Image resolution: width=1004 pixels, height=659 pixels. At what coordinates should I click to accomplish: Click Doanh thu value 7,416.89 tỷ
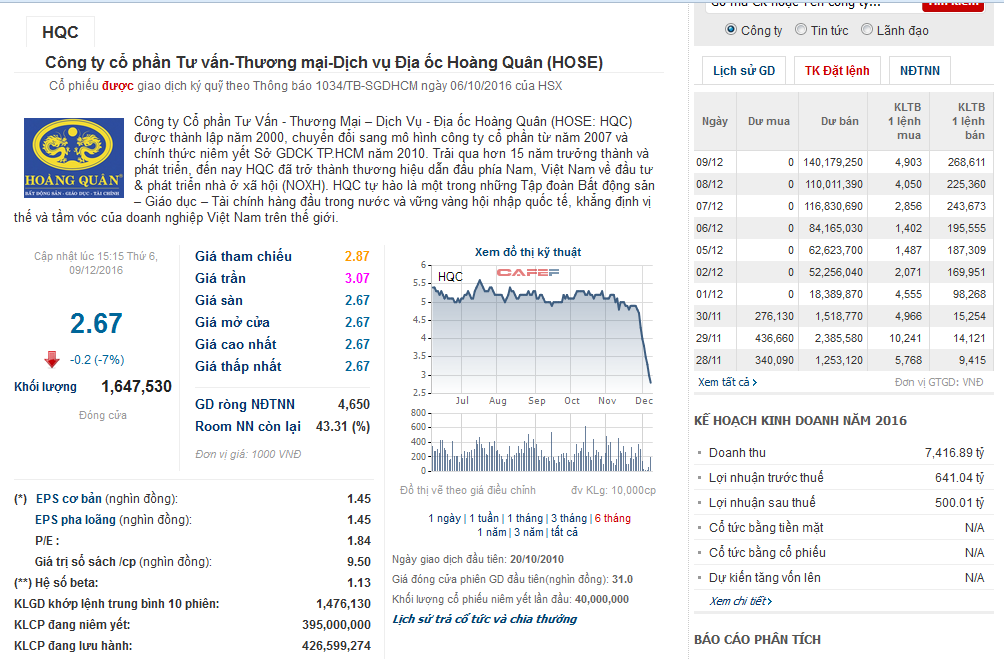[954, 453]
